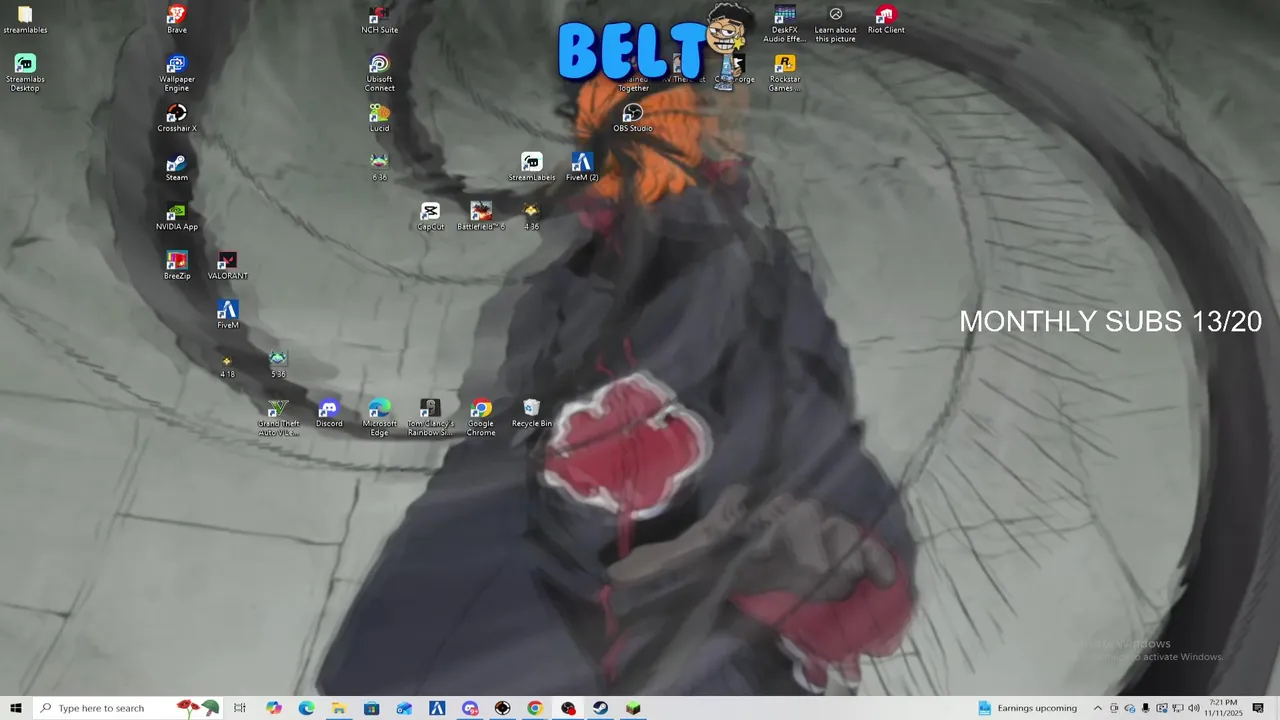
Task: Select the Lucid desktop icon
Action: 379,118
